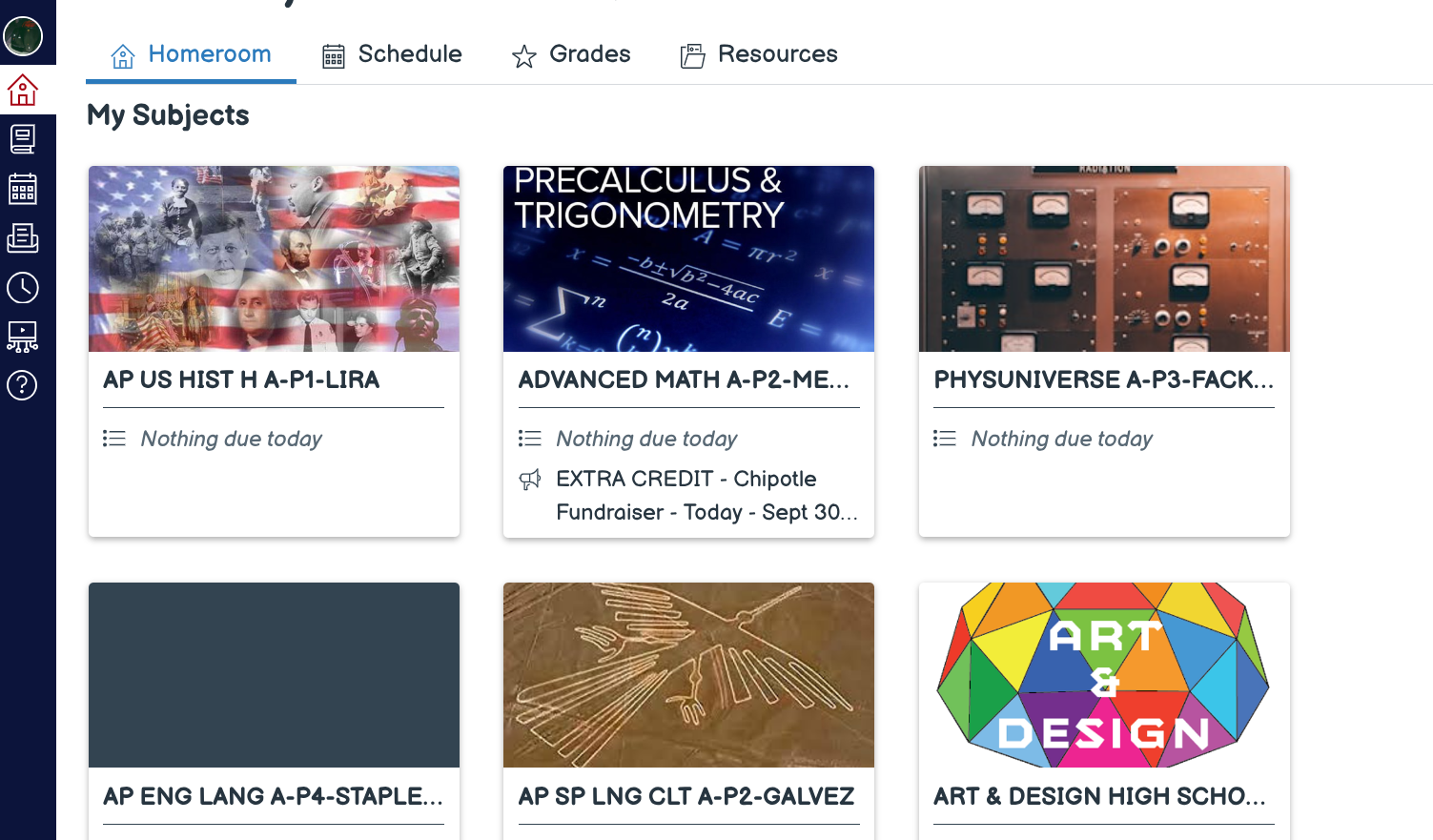Click the presentation screen icon in sidebar

click(23, 337)
